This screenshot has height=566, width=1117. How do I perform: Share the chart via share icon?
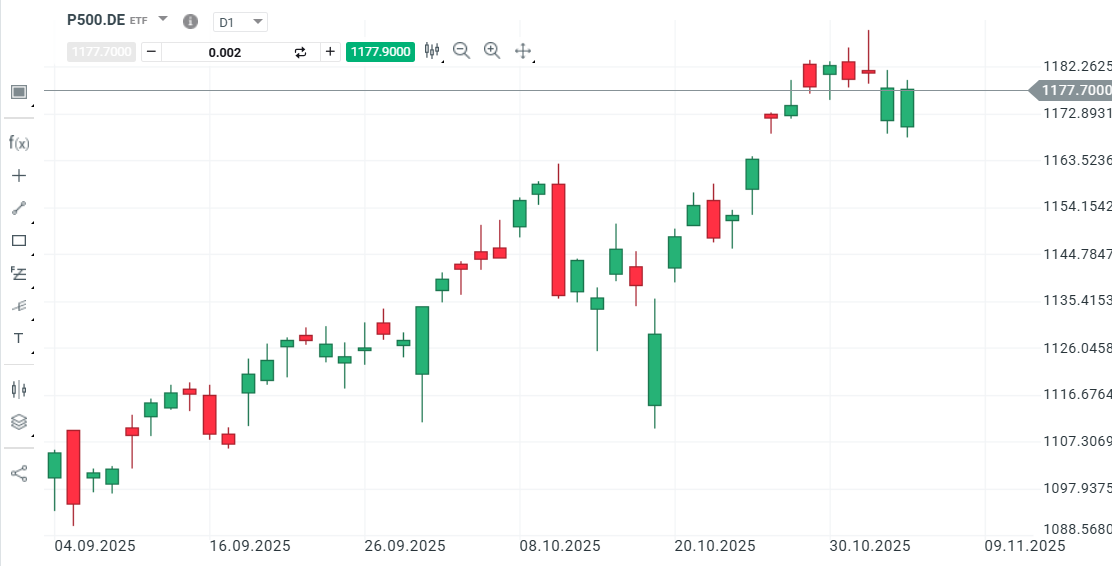(x=19, y=473)
